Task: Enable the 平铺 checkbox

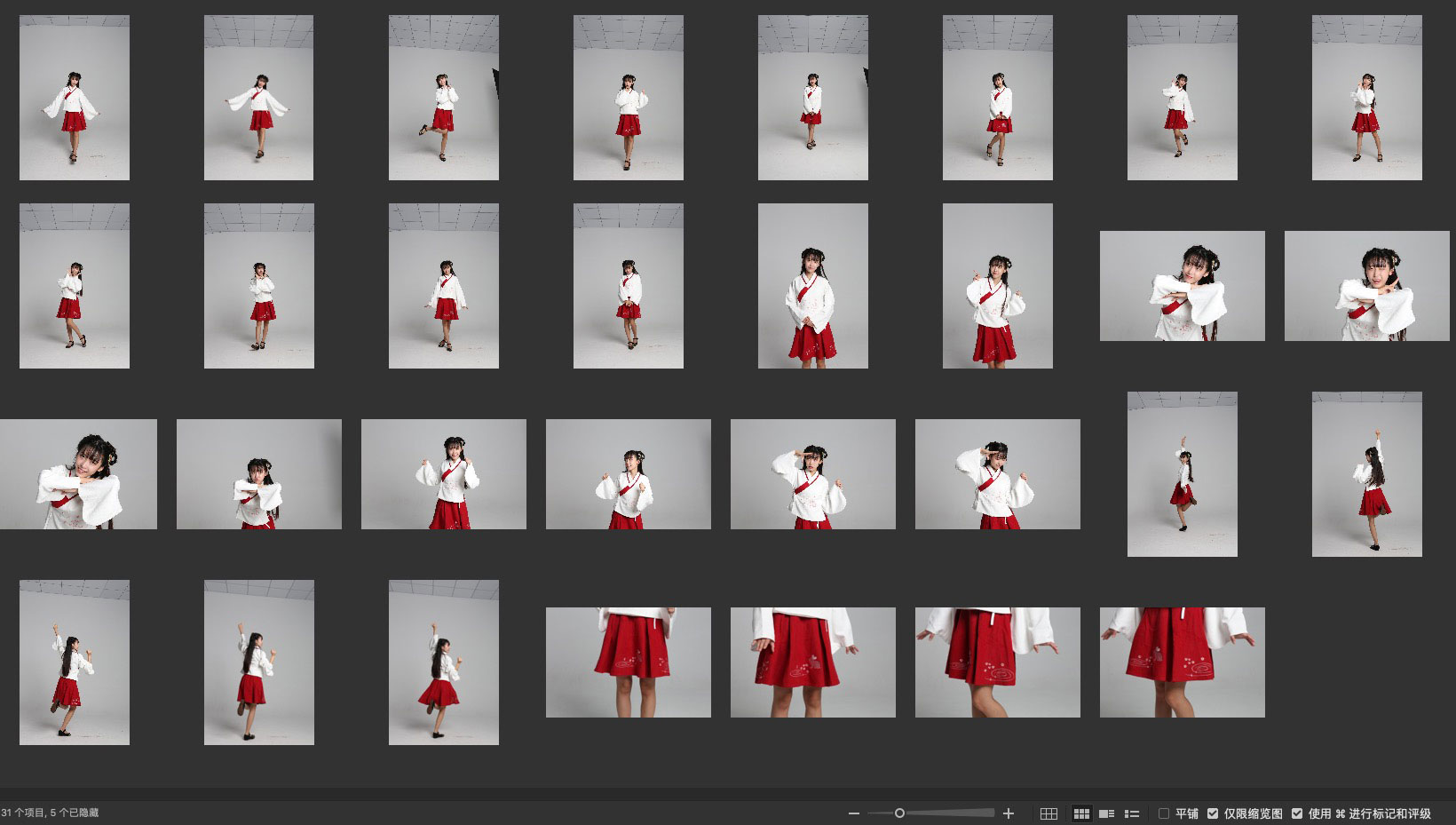Action: pos(1164,813)
